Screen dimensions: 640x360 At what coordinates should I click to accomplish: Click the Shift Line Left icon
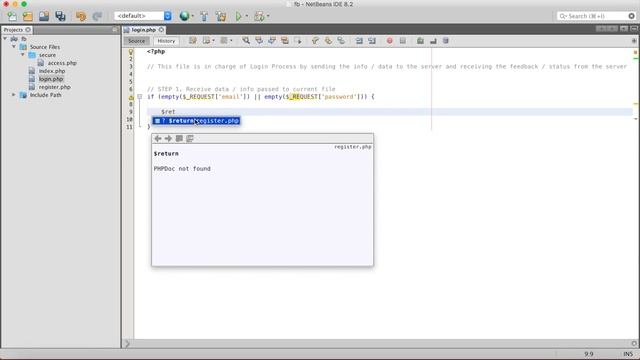coord(359,40)
